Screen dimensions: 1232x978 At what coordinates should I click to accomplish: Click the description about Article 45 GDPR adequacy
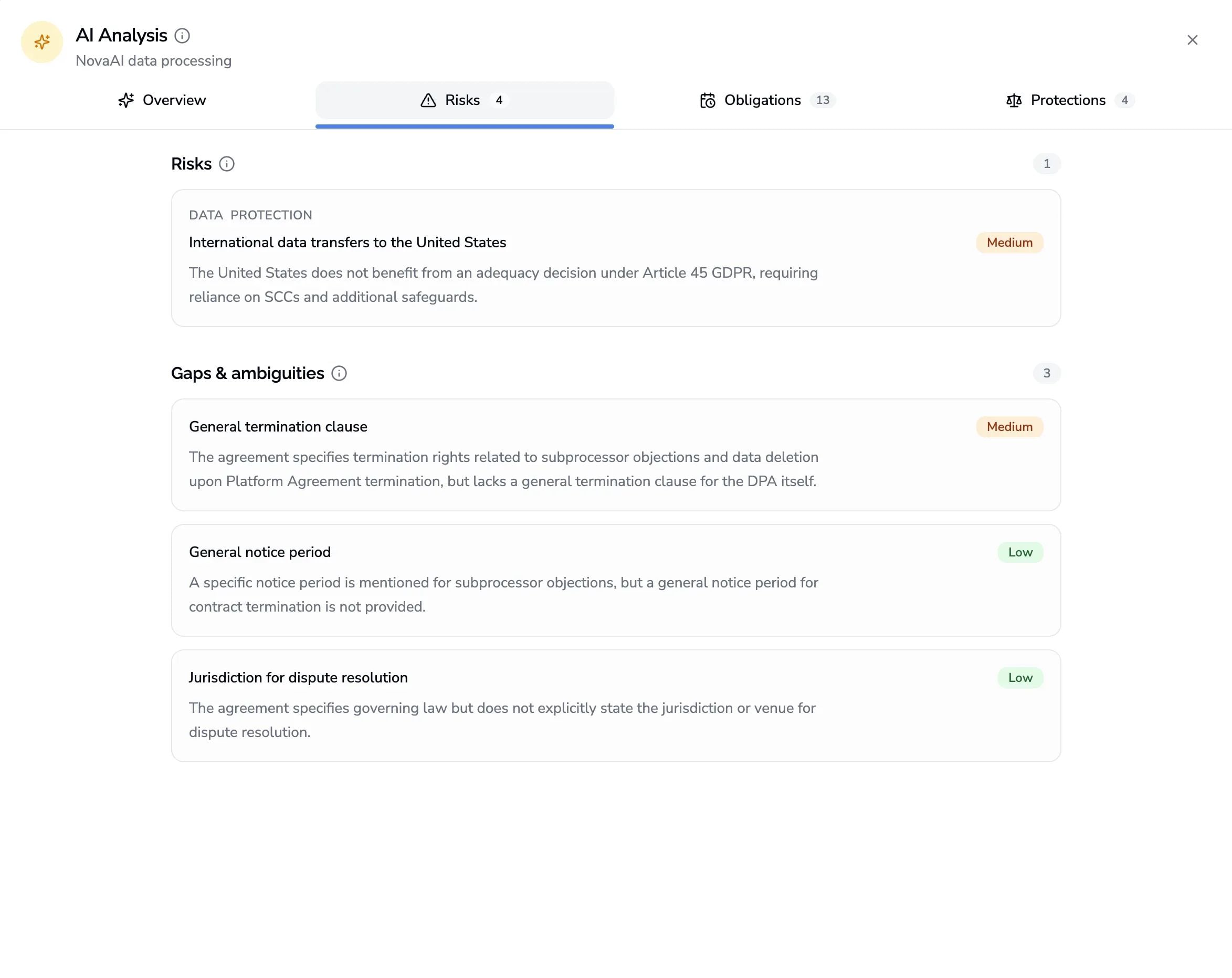[x=503, y=285]
